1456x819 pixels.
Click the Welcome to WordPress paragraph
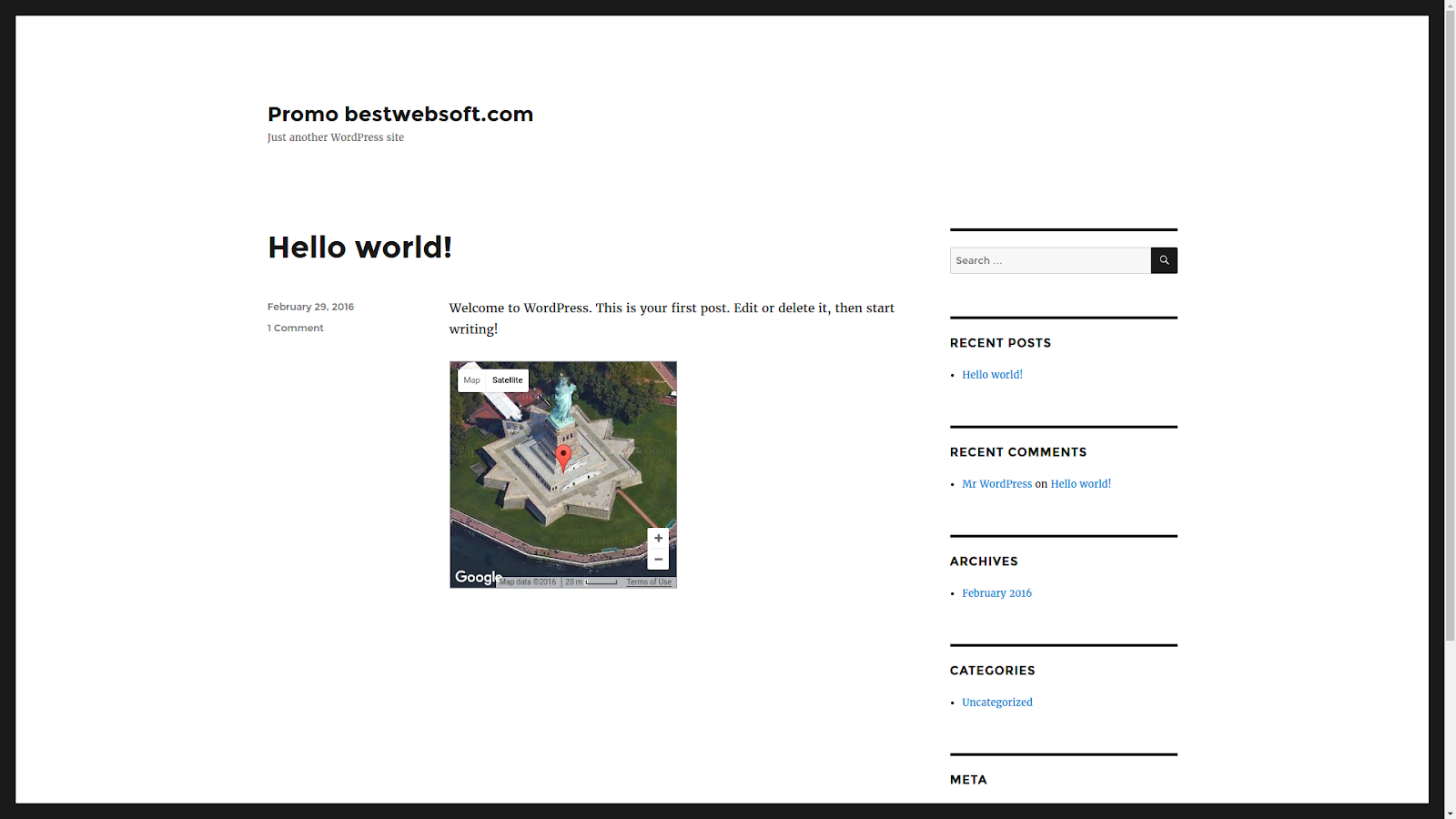click(x=672, y=318)
